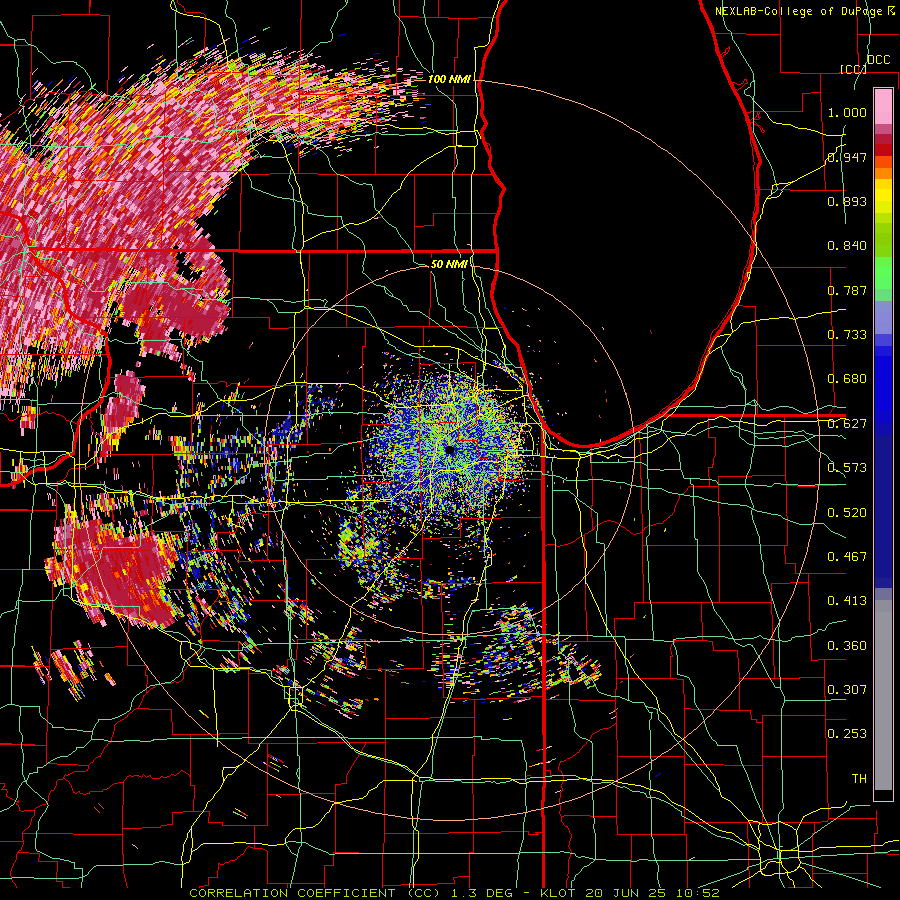Click the 0.467 scale value
This screenshot has width=900, height=900.
coord(847,557)
